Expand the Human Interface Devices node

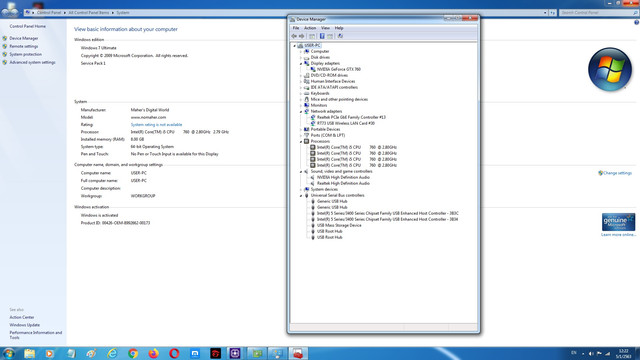point(301,82)
